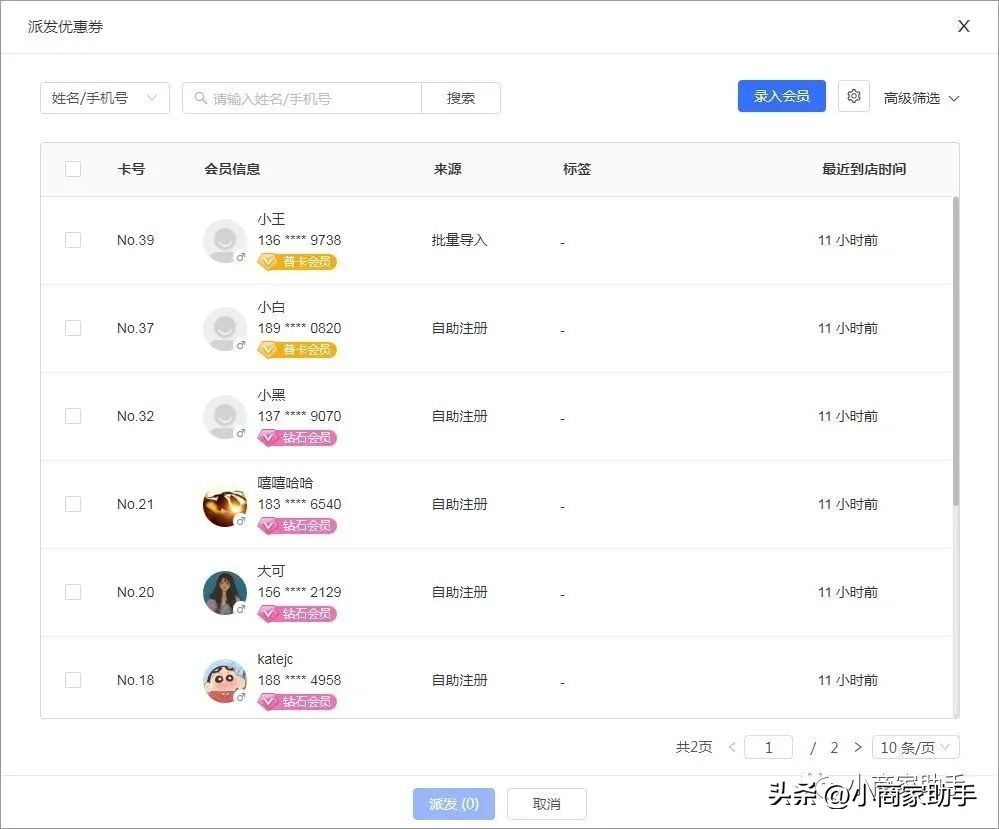This screenshot has height=829, width=999.
Task: Open the 10 条/页 page size dropdown
Action: click(x=915, y=747)
